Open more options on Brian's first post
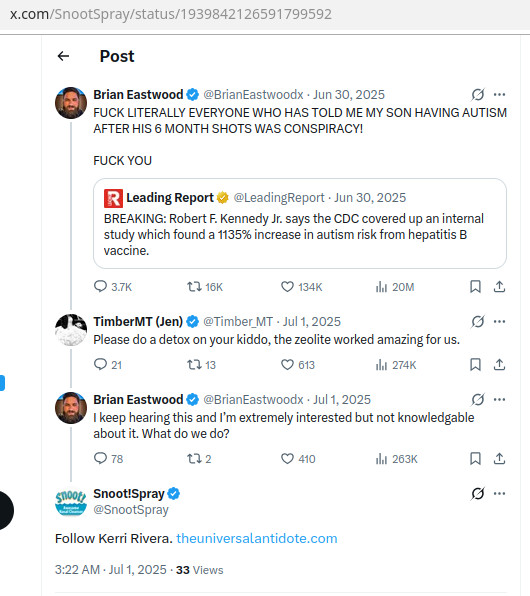Image resolution: width=530 pixels, height=596 pixels. [499, 94]
